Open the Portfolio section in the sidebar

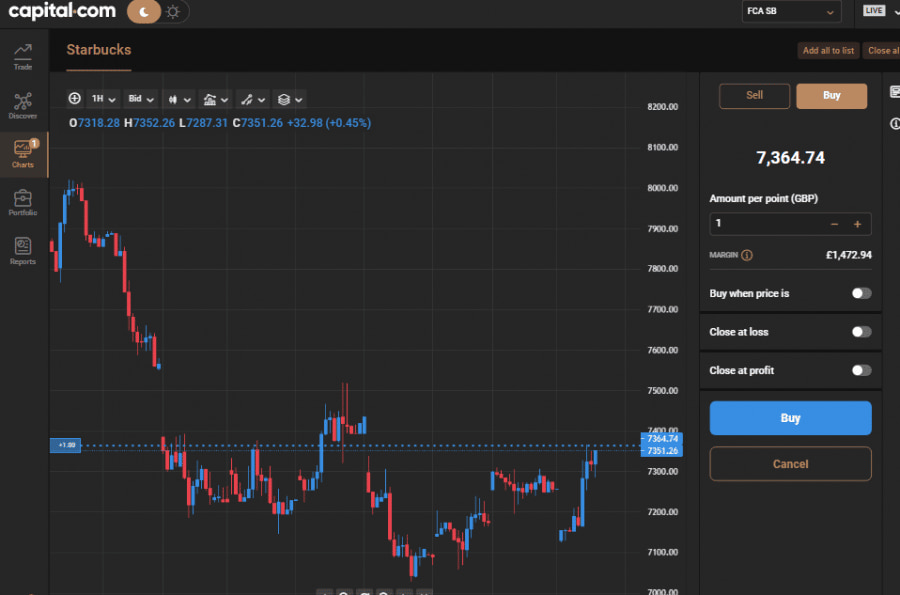coord(23,202)
